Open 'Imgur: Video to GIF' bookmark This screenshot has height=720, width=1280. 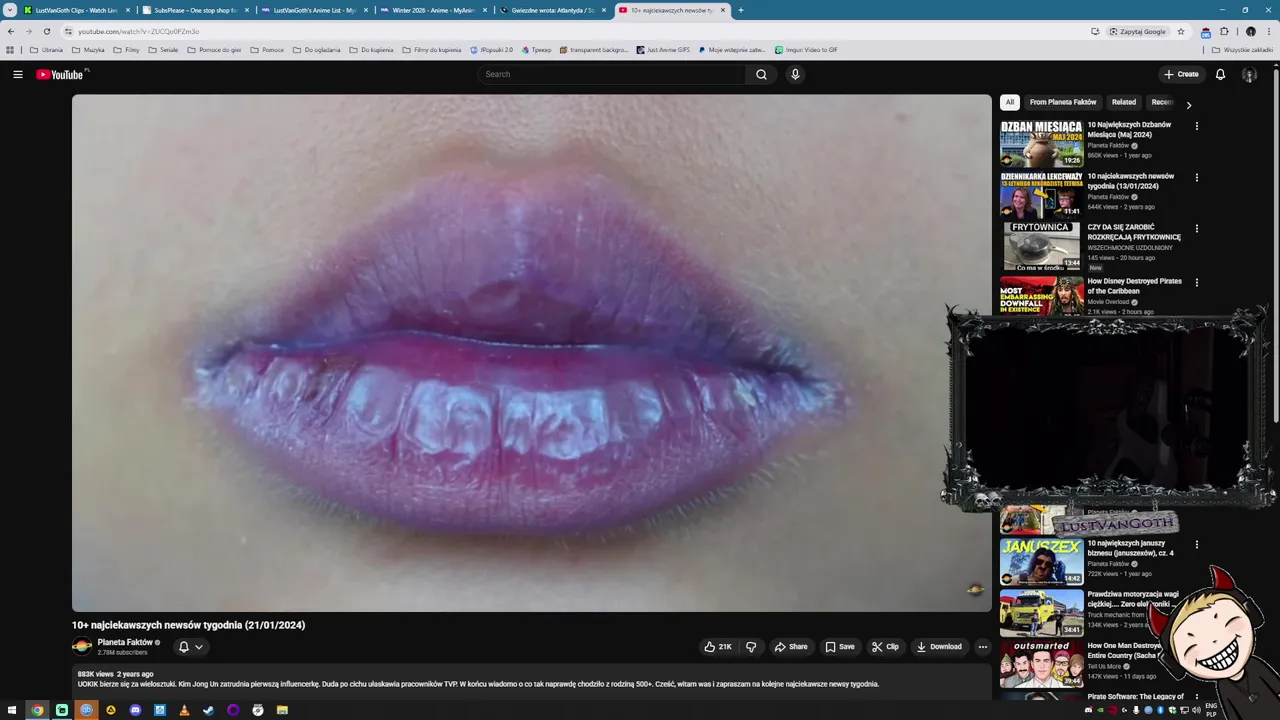tap(806, 49)
